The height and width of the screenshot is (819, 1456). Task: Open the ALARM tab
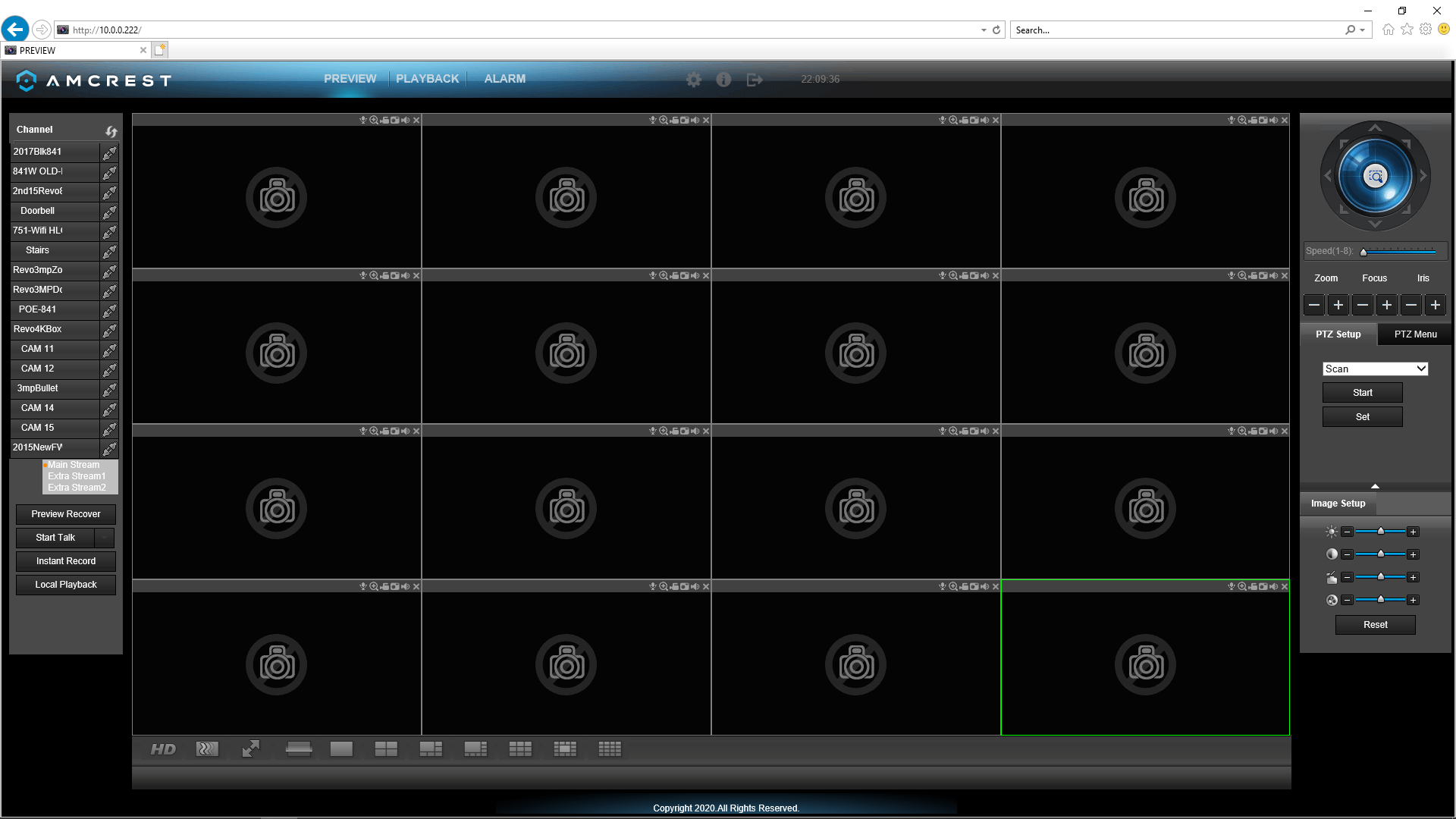click(504, 79)
